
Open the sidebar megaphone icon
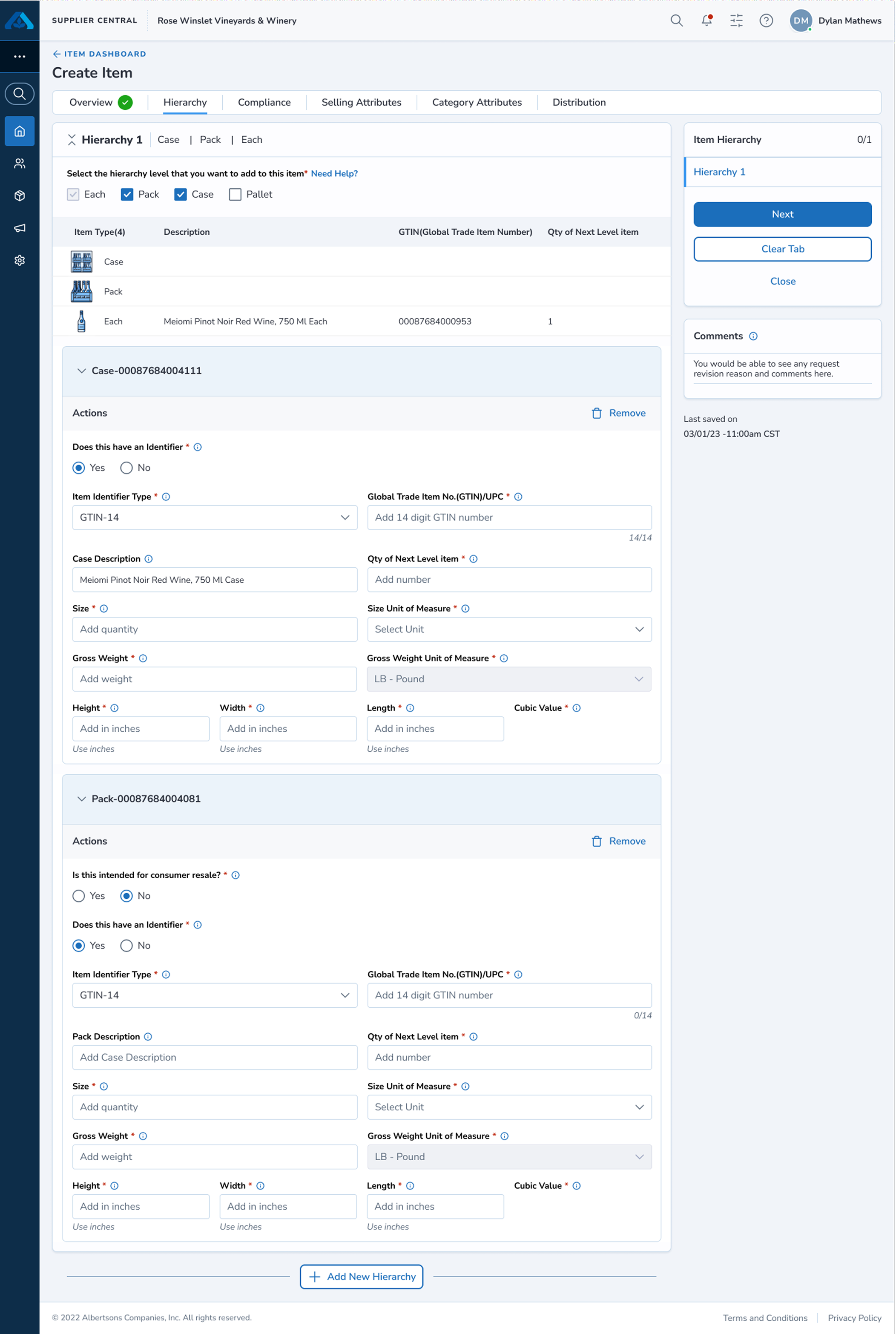point(20,228)
